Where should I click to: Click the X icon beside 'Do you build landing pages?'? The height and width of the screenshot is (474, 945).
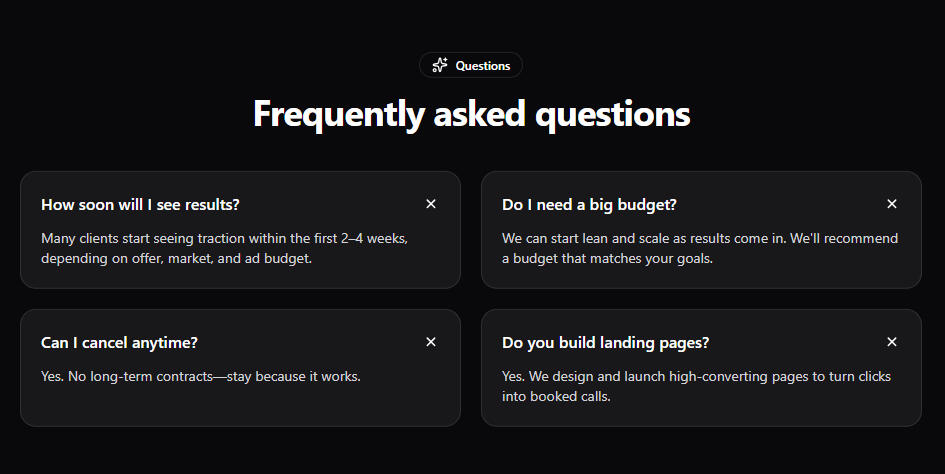pos(892,342)
